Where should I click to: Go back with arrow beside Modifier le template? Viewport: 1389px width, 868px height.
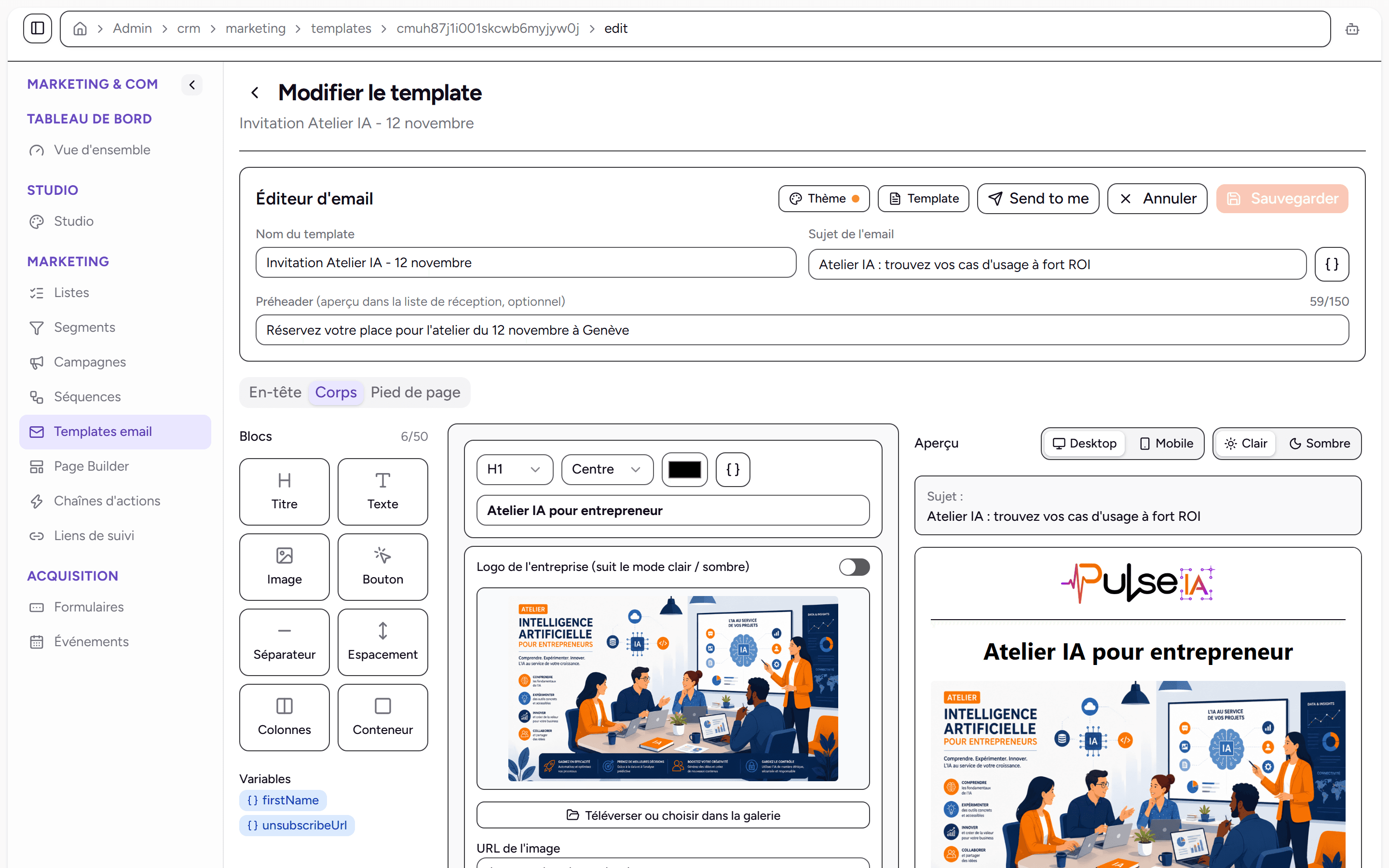click(255, 93)
